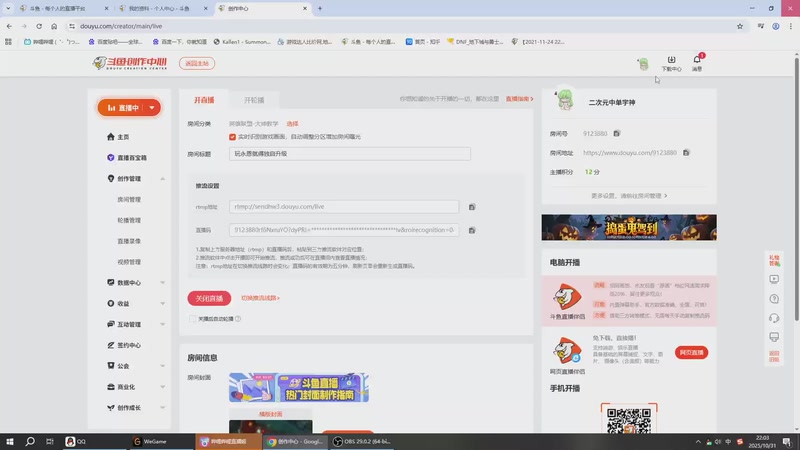Bookmark this page with the star icon
Image resolution: width=800 pixels, height=450 pixels.
point(740,26)
